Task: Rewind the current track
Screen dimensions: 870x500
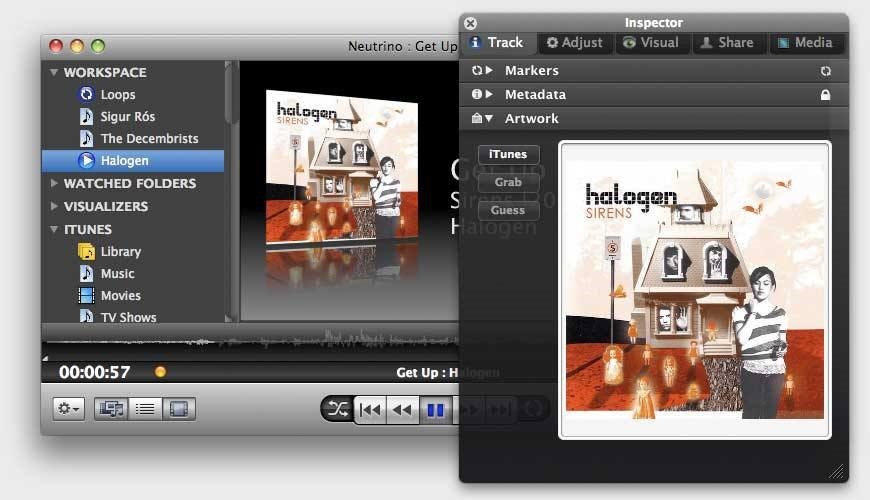Action: (402, 410)
